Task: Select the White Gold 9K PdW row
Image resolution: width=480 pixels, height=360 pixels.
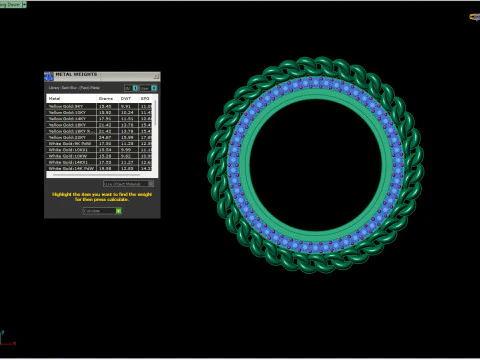Action: click(x=99, y=144)
